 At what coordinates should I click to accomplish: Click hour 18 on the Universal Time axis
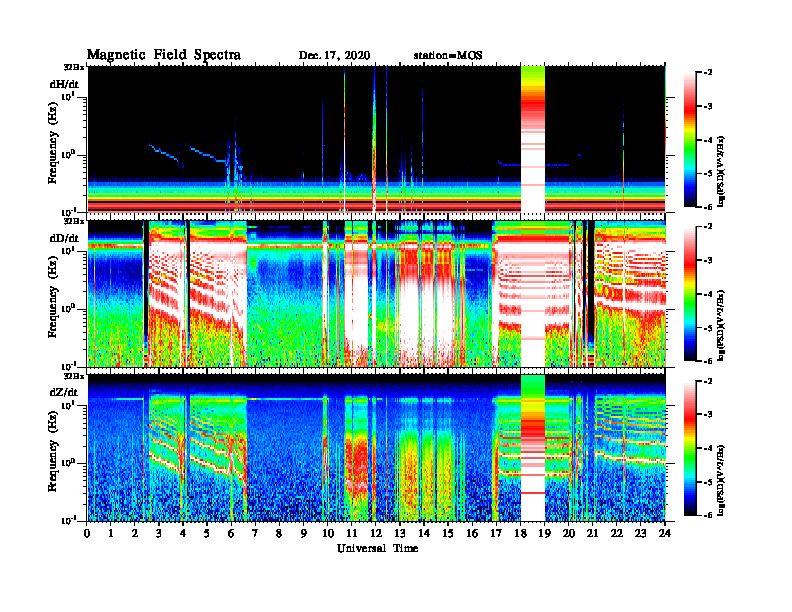(x=520, y=534)
